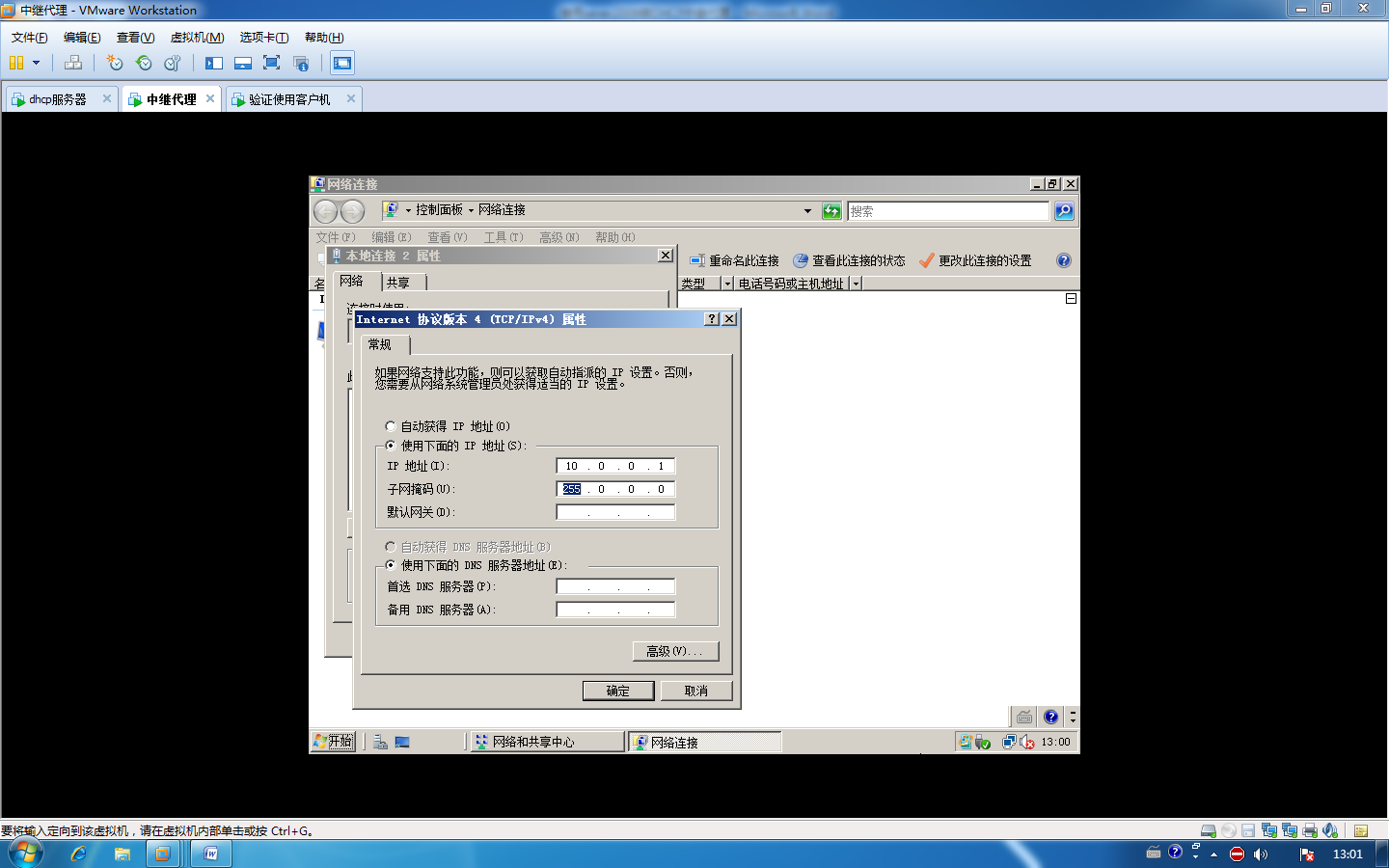Click 查看此连接的状态 toolbar item
Screen dimensions: 1389x868
(849, 260)
